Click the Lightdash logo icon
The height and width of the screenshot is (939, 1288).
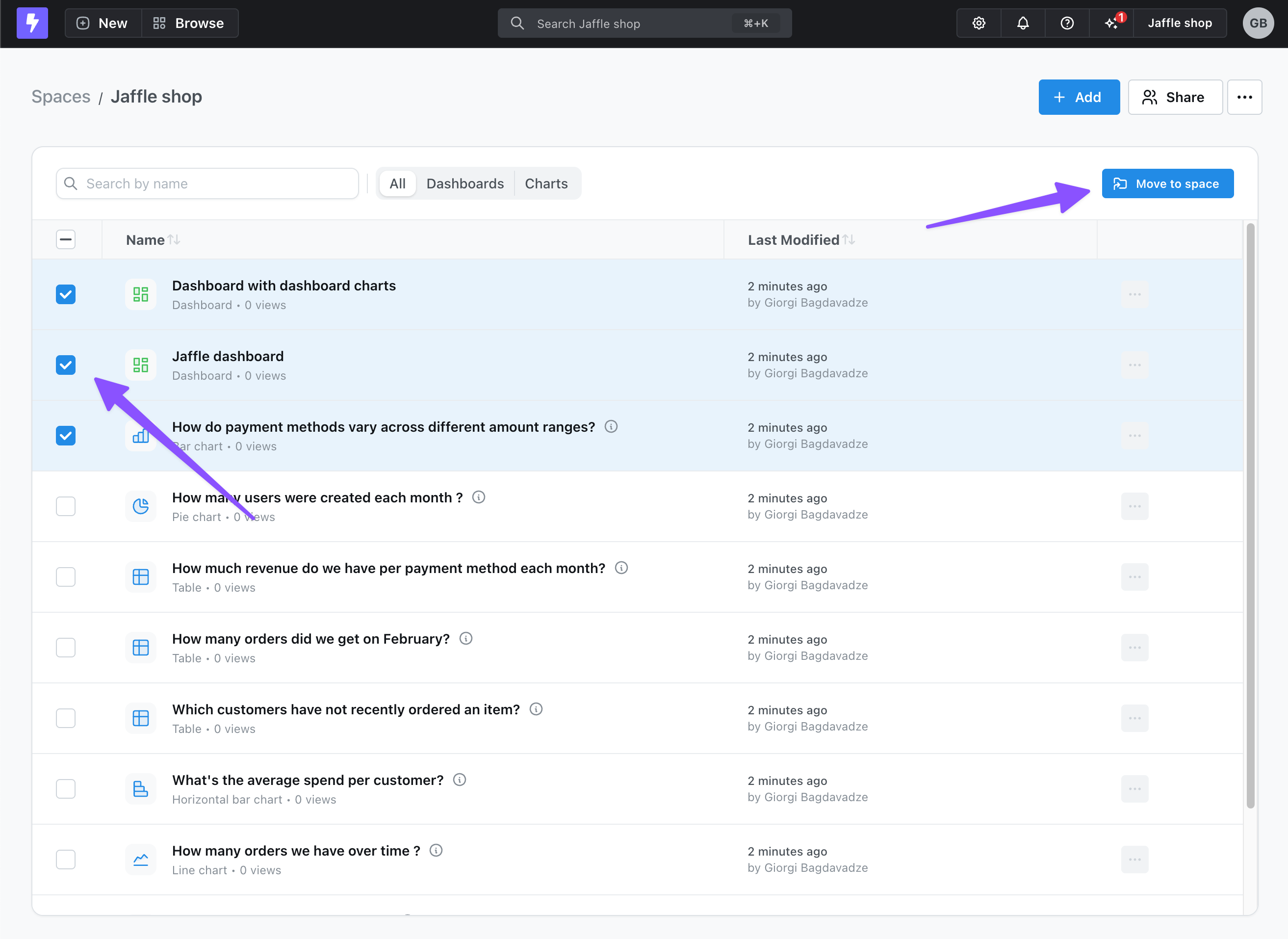[32, 24]
